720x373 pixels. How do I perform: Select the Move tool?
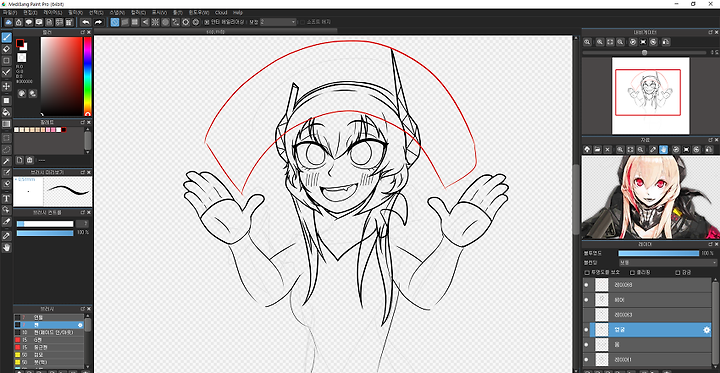[x=6, y=86]
